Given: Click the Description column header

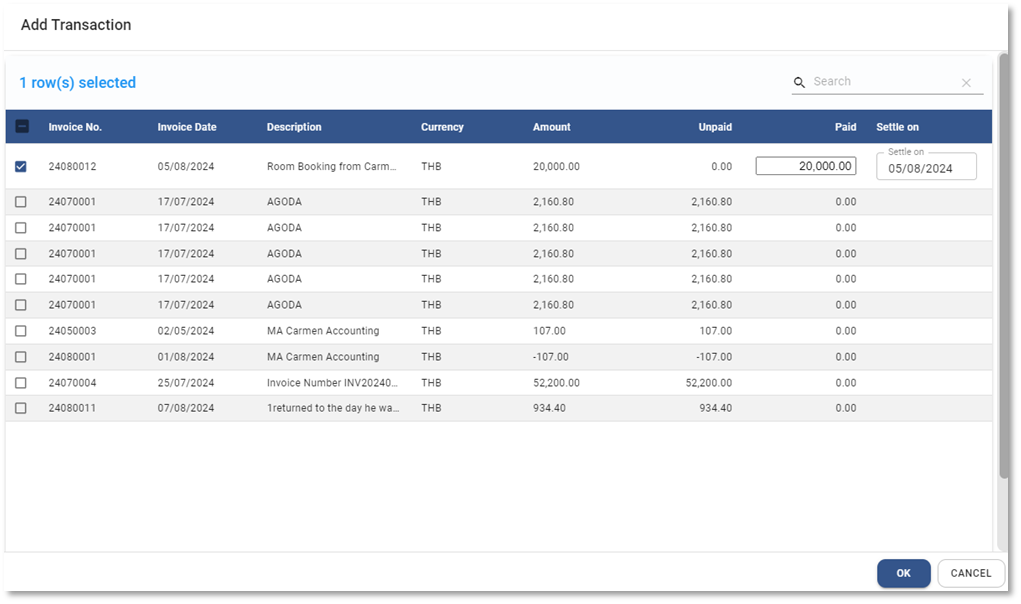Looking at the screenshot, I should click(x=294, y=127).
